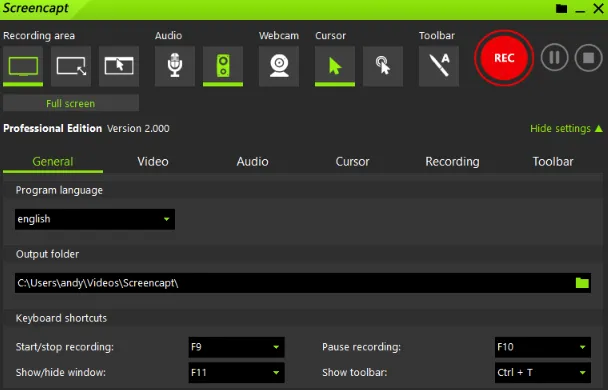Browse output folder with green folder icon

[582, 283]
